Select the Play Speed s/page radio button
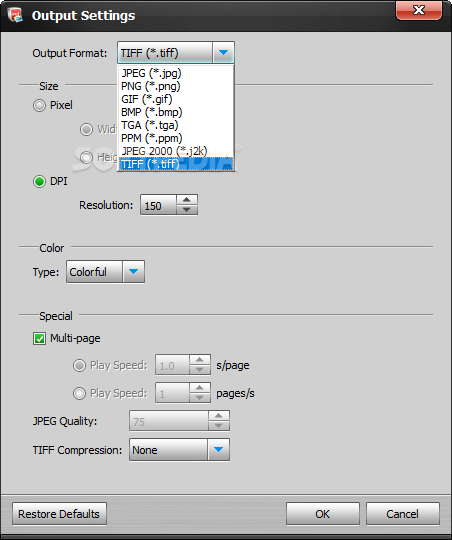452x540 pixels. (79, 365)
